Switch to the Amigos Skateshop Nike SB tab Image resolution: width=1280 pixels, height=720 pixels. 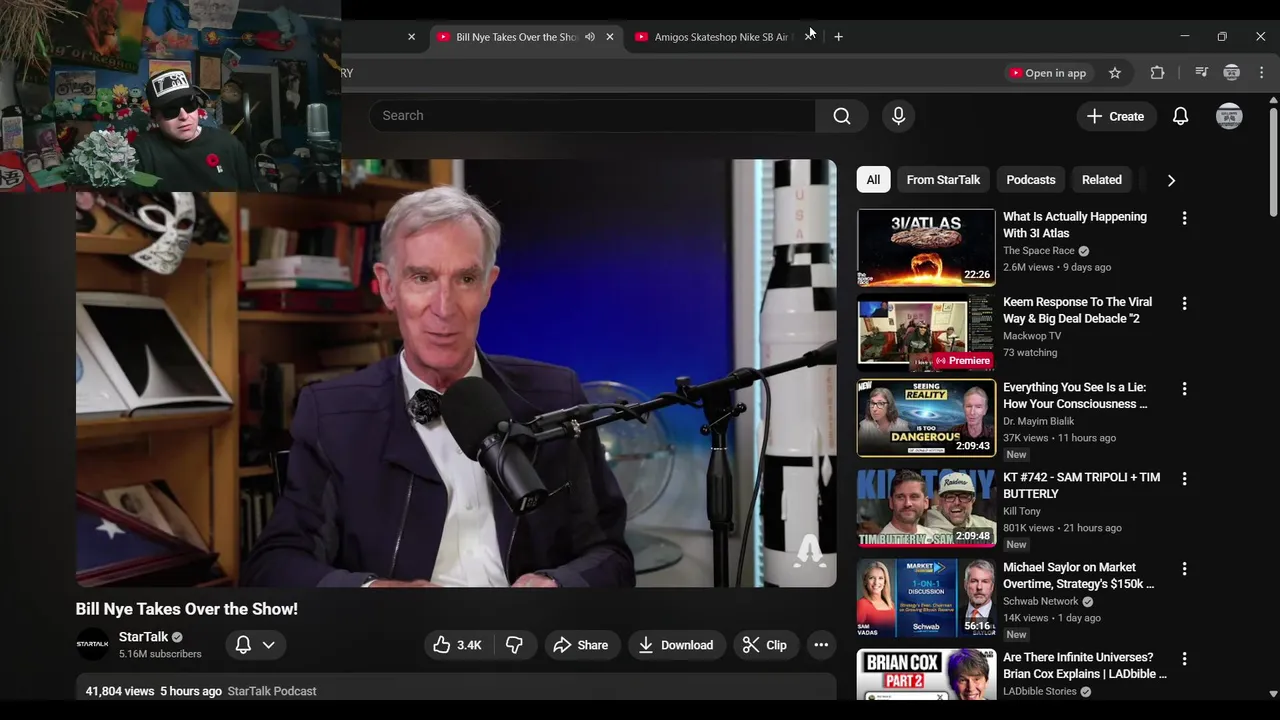tap(721, 37)
